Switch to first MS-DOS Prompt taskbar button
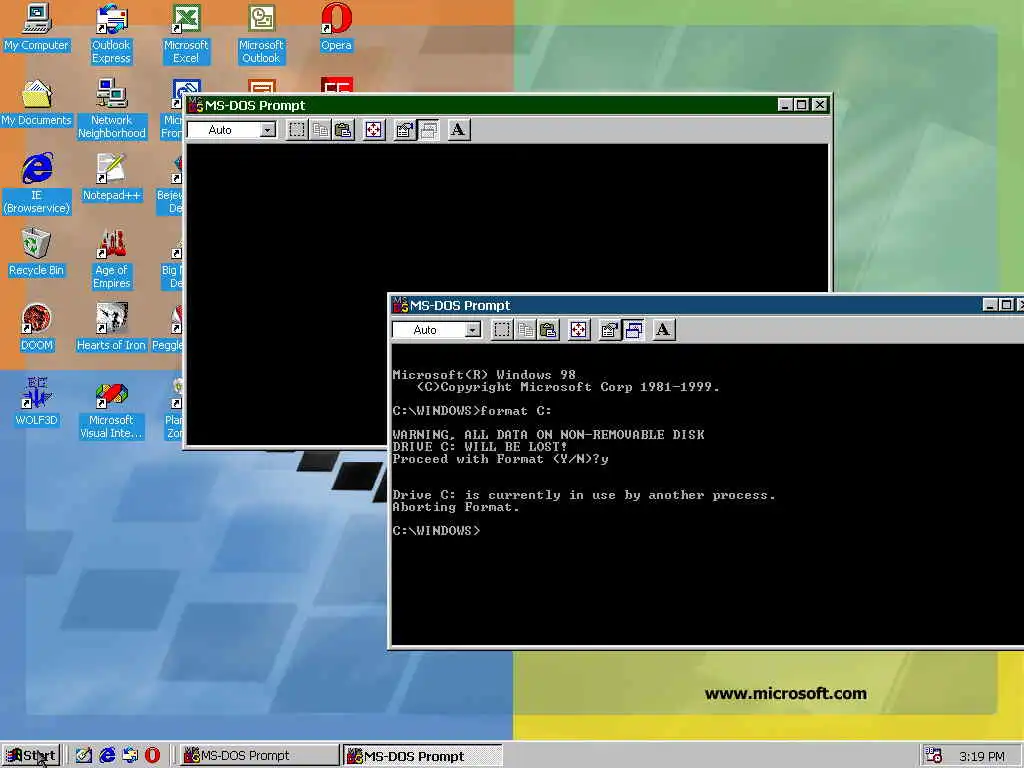Image resolution: width=1024 pixels, height=768 pixels. [259, 756]
